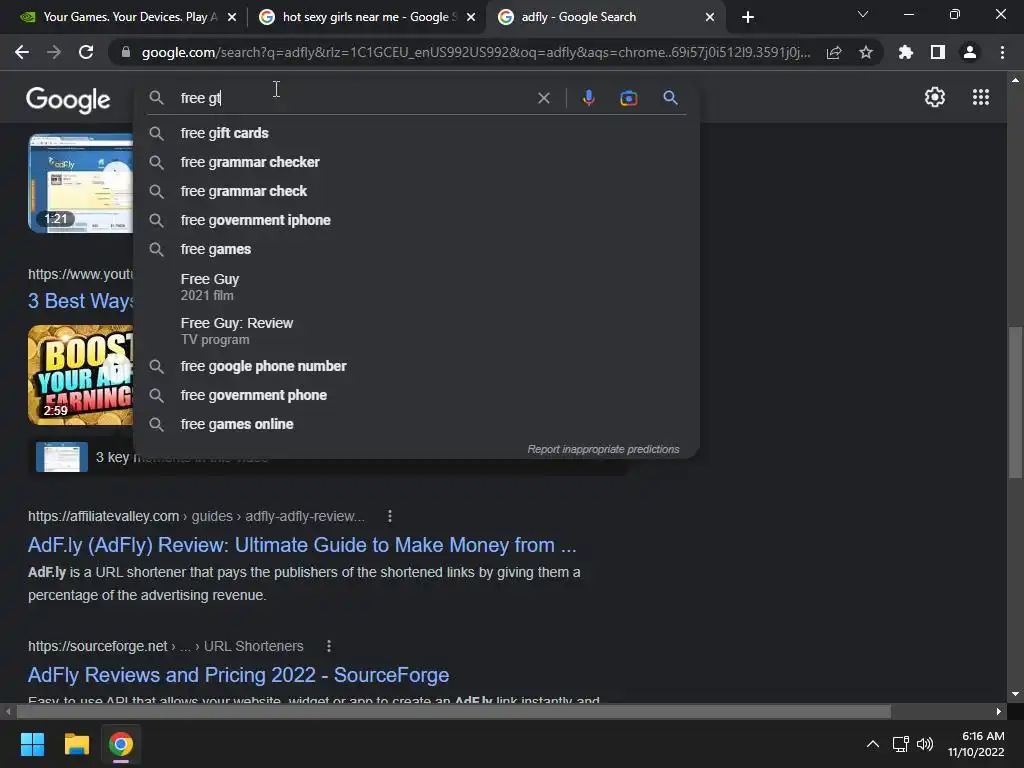Choose the 'free games online' suggestion

coord(416,424)
